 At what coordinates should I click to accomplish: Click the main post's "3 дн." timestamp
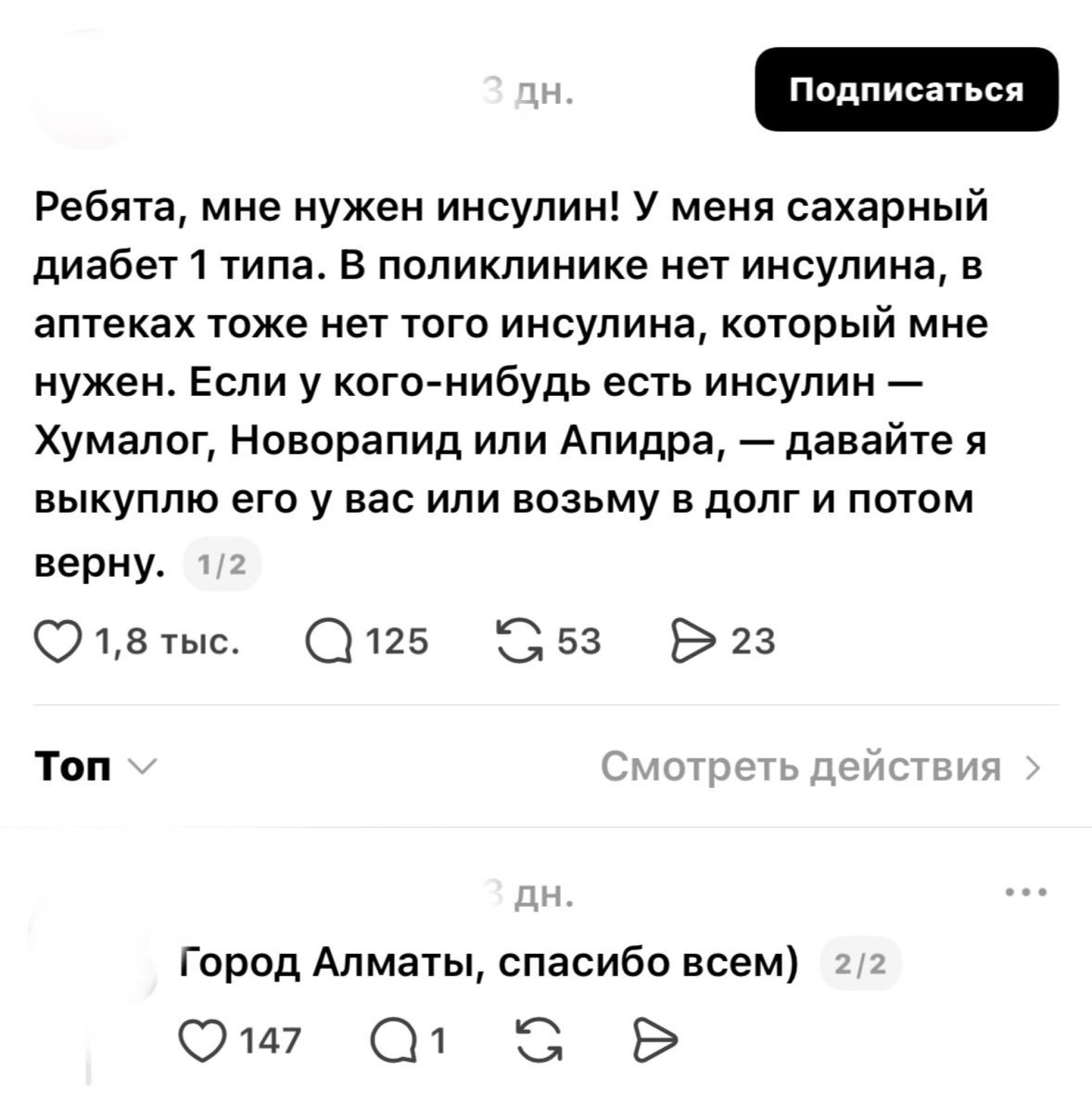click(x=527, y=90)
